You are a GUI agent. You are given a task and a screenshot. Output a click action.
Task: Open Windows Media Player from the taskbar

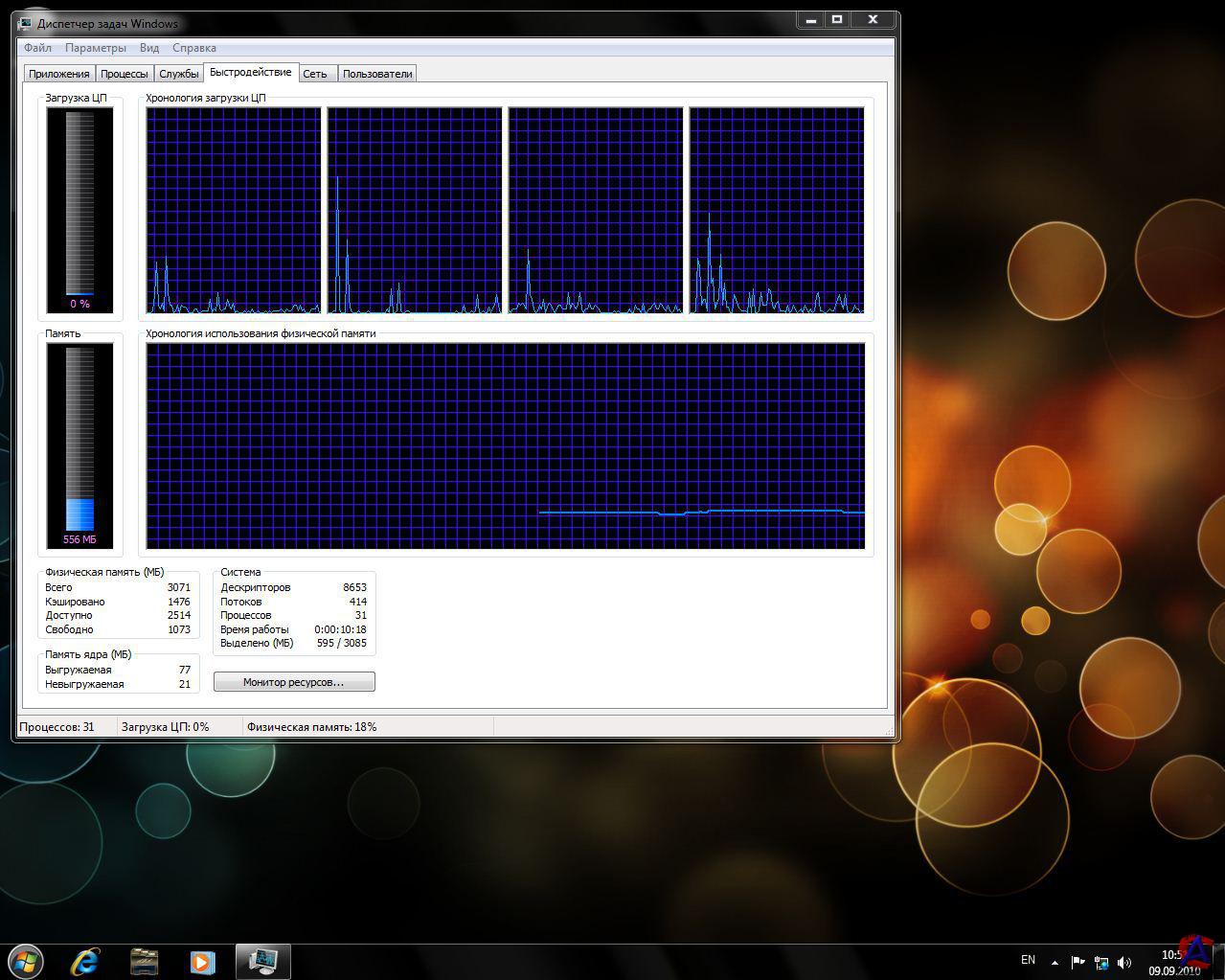pyautogui.click(x=202, y=961)
